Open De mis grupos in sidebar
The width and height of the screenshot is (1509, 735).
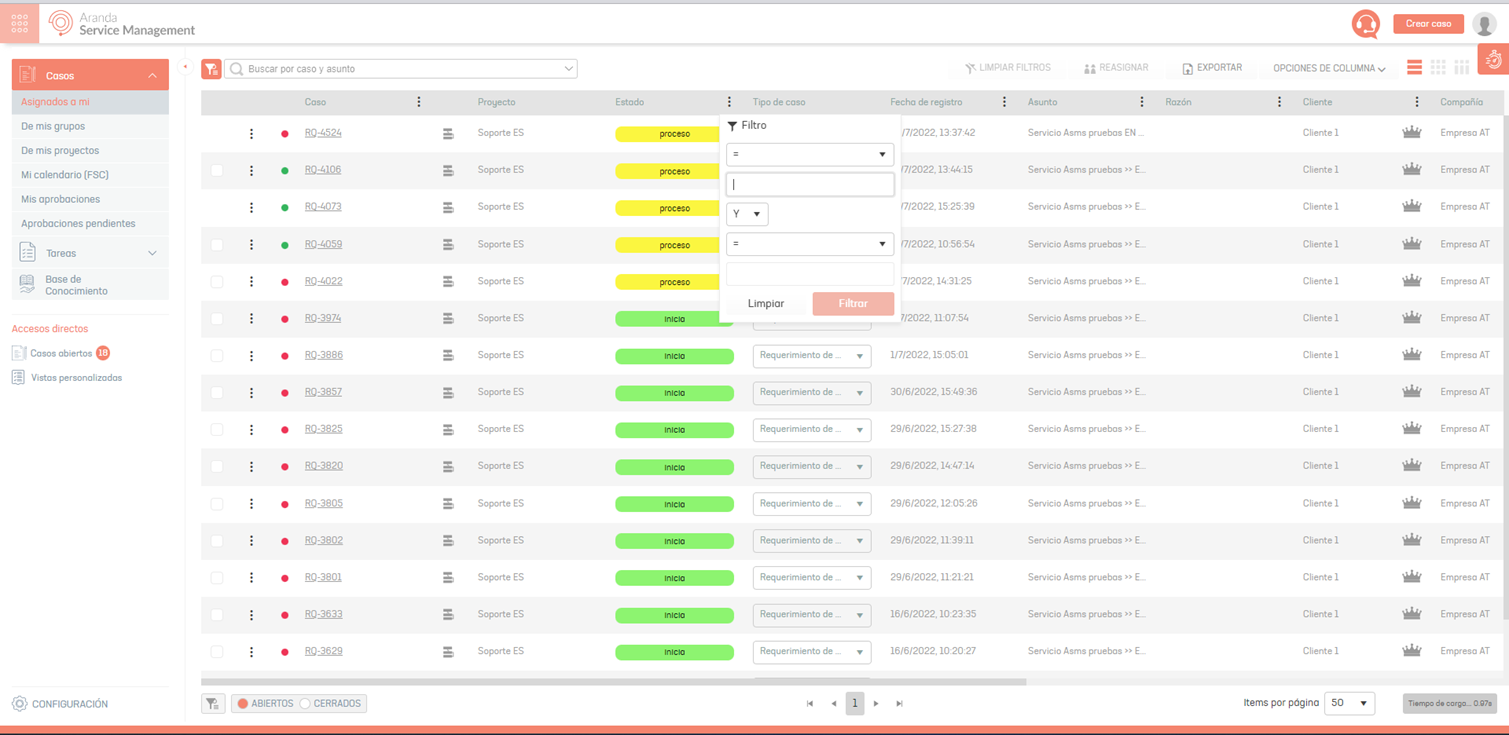53,126
